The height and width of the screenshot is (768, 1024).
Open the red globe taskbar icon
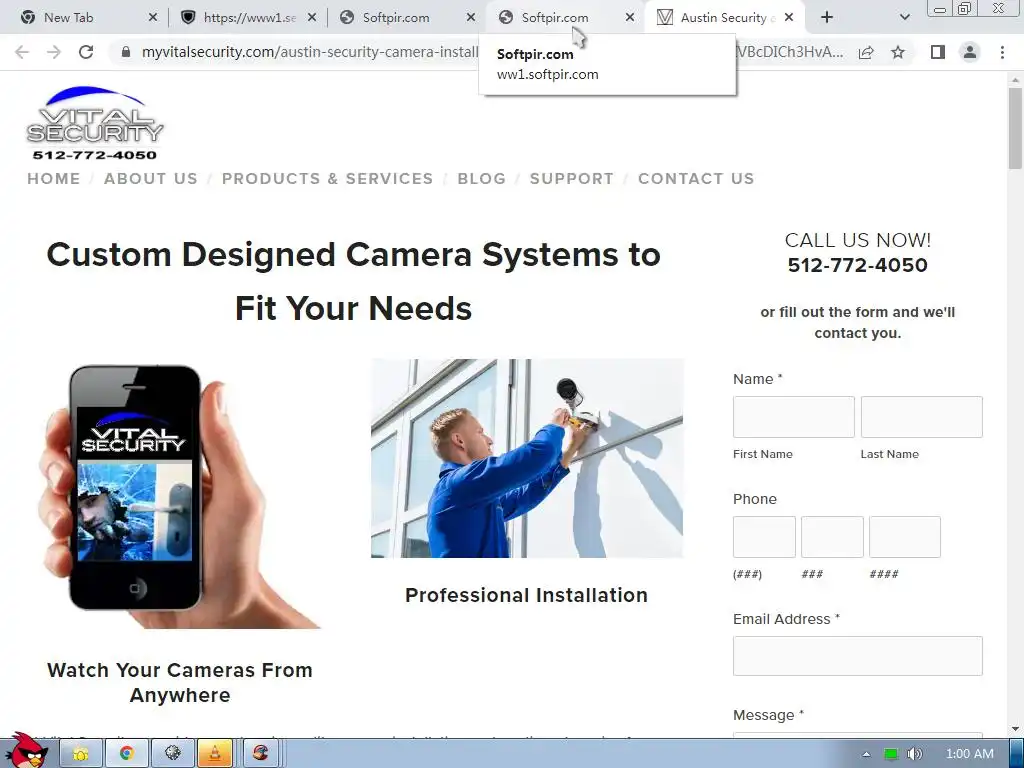click(261, 754)
